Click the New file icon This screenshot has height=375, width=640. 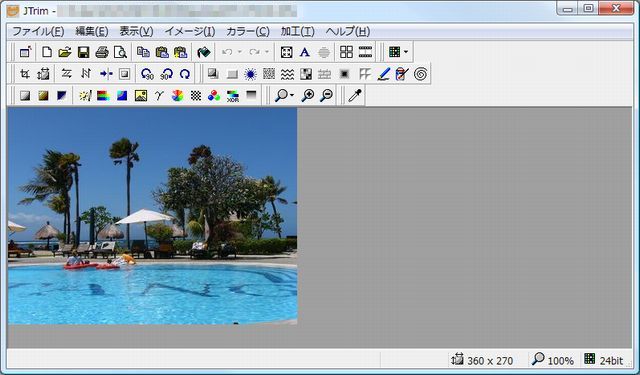[x=47, y=52]
